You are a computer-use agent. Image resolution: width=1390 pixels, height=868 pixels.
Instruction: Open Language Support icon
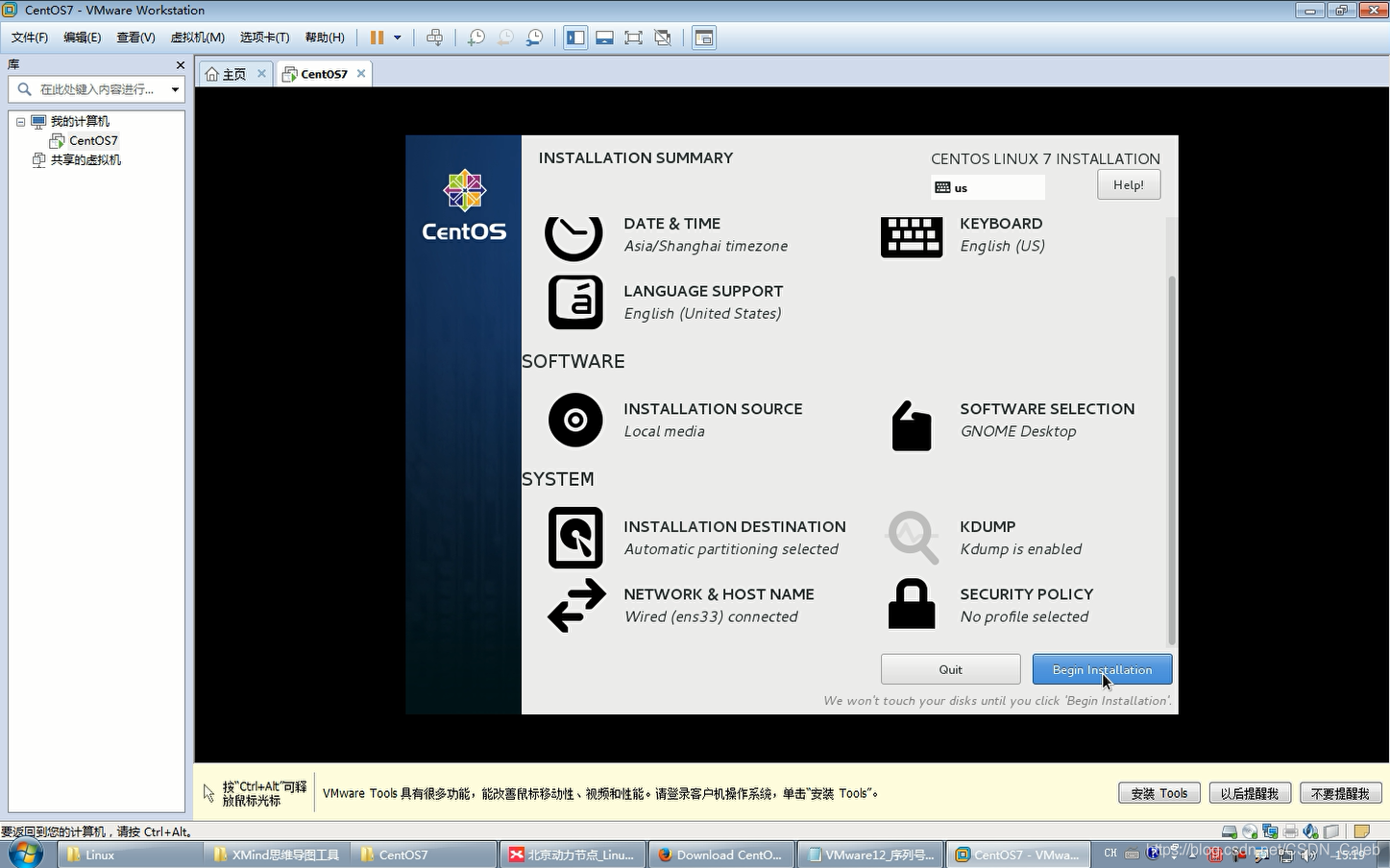(575, 302)
